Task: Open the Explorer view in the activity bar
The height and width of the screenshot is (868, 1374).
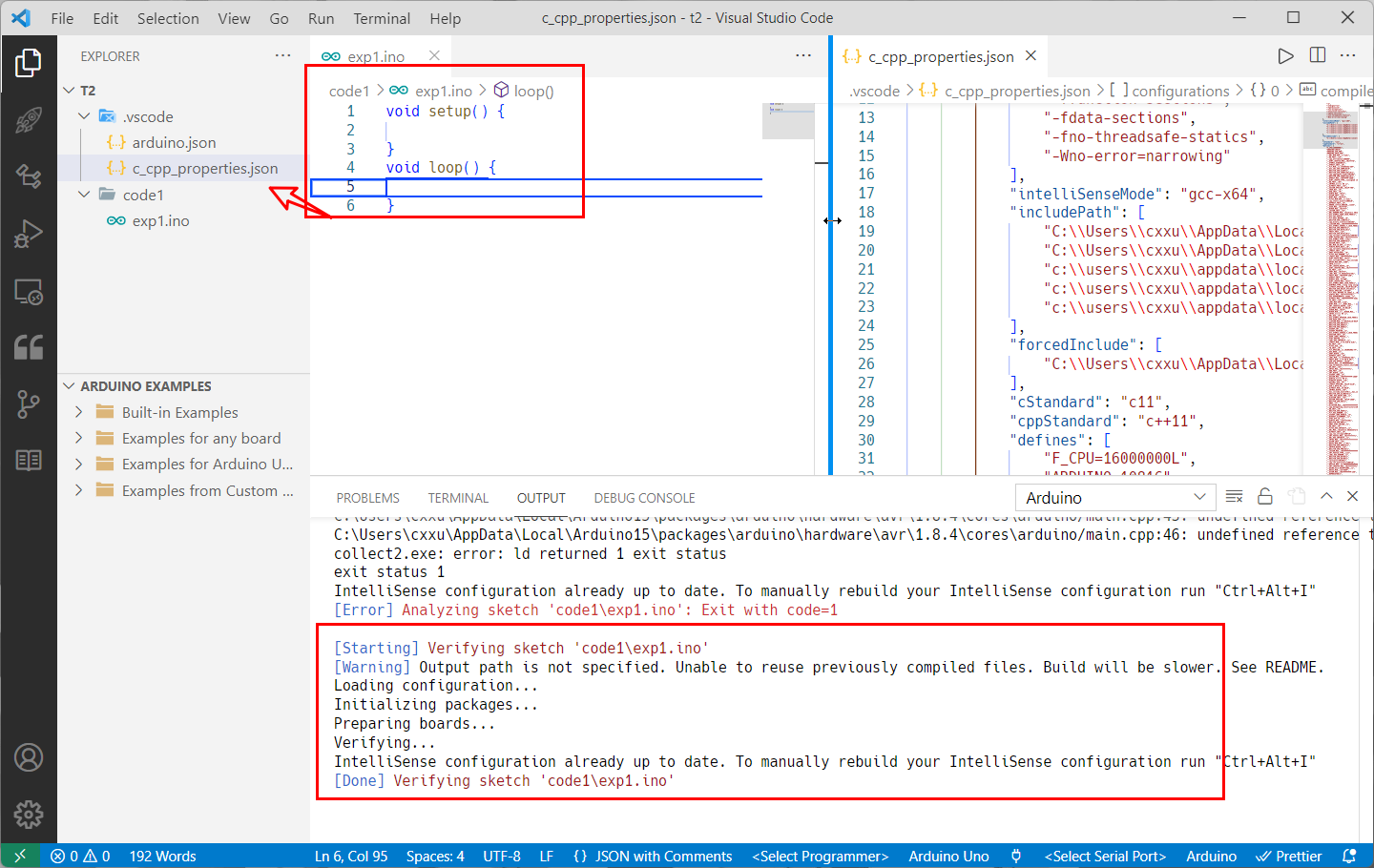Action: point(29,62)
